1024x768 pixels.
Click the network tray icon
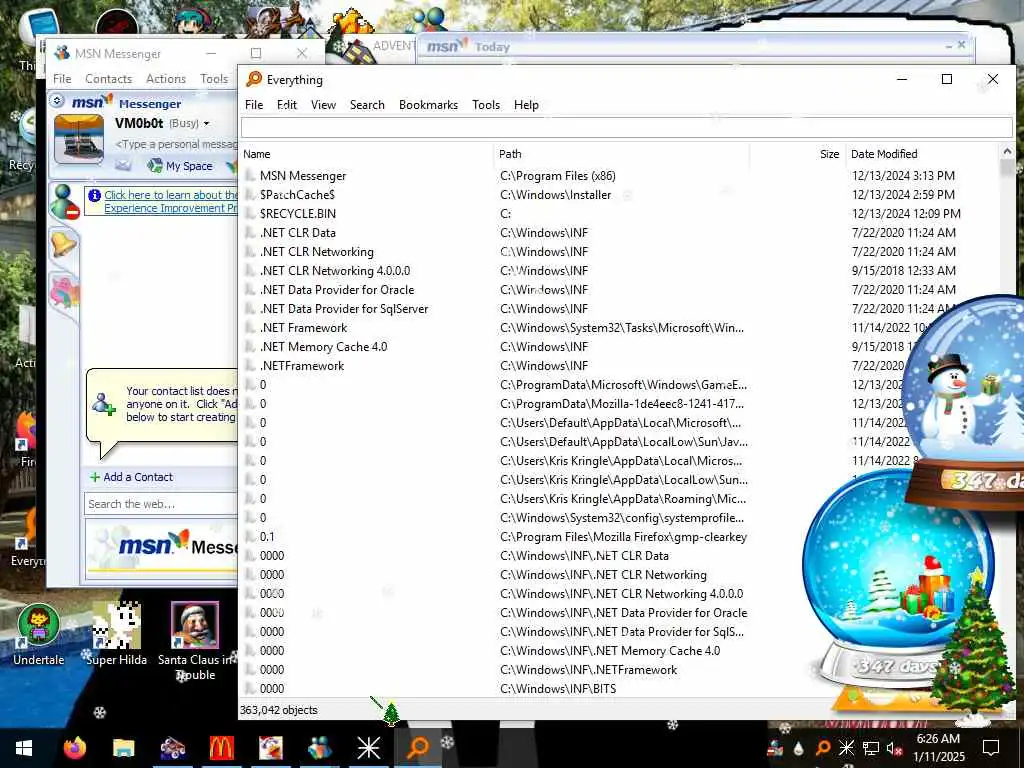coord(871,748)
